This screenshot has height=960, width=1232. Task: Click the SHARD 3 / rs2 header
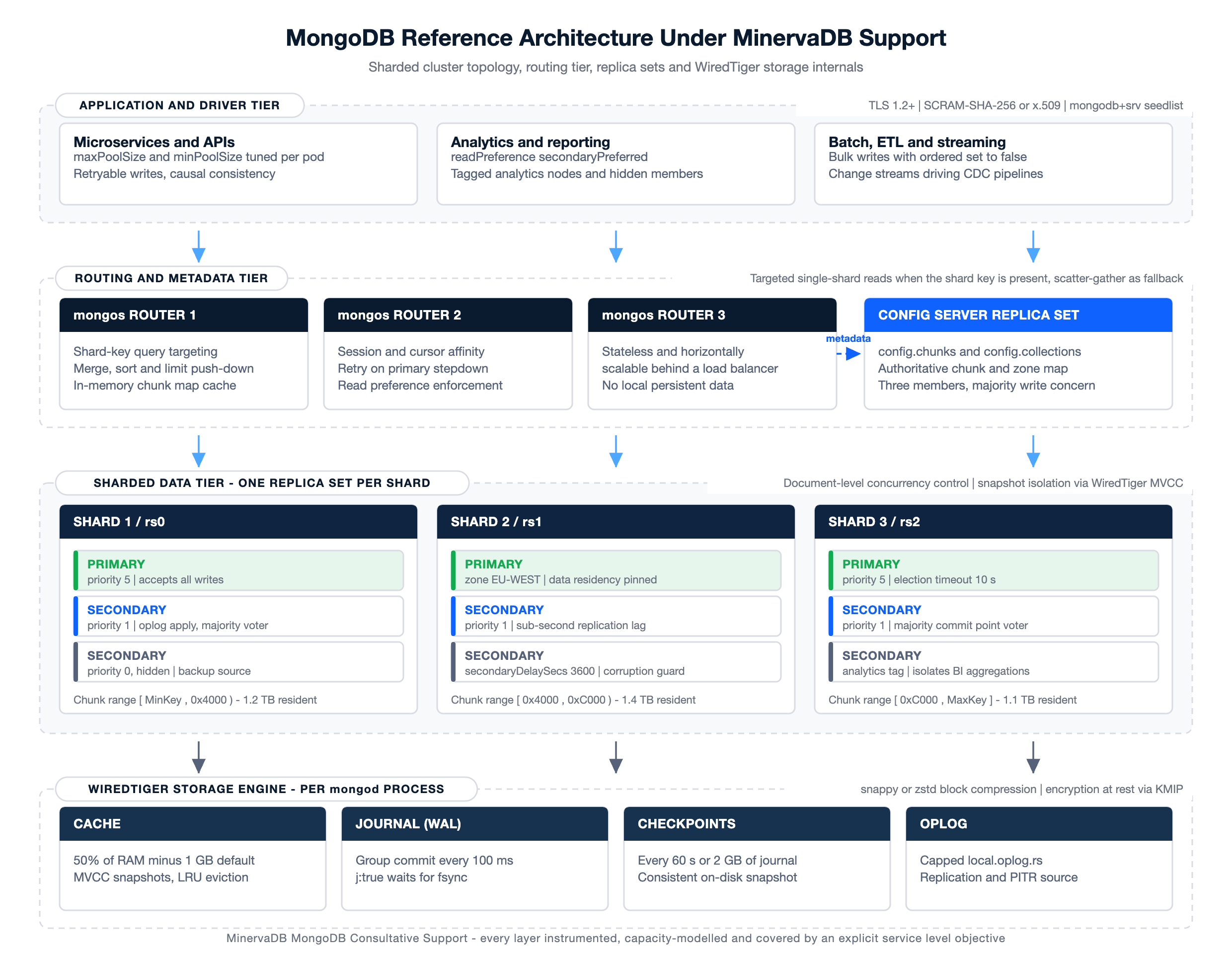tap(994, 521)
